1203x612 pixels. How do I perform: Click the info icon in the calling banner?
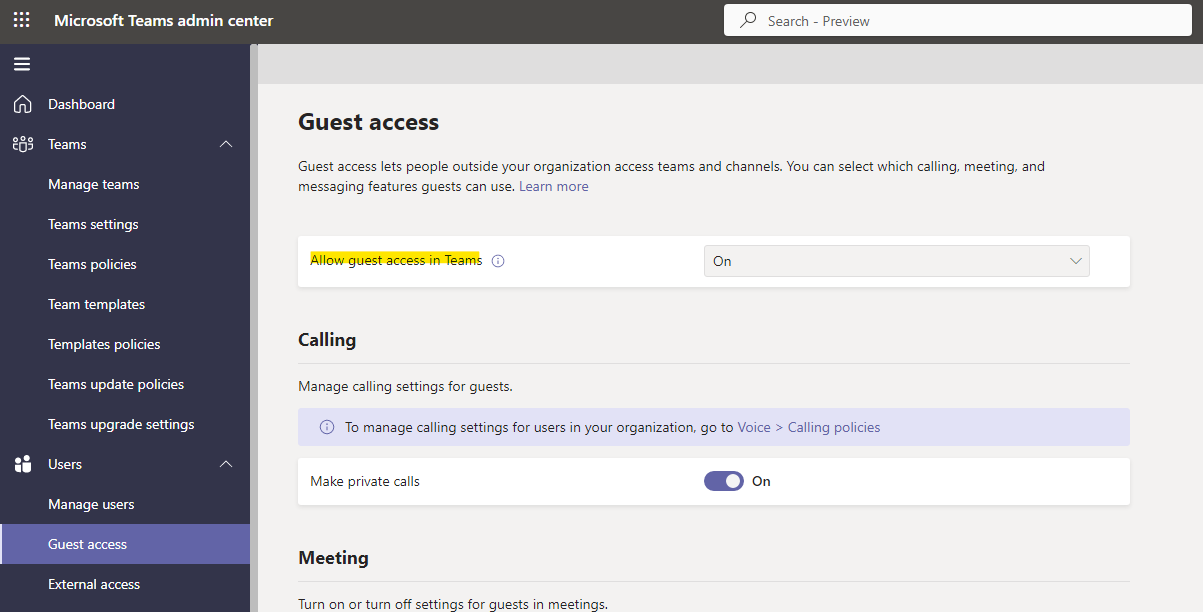coord(326,426)
